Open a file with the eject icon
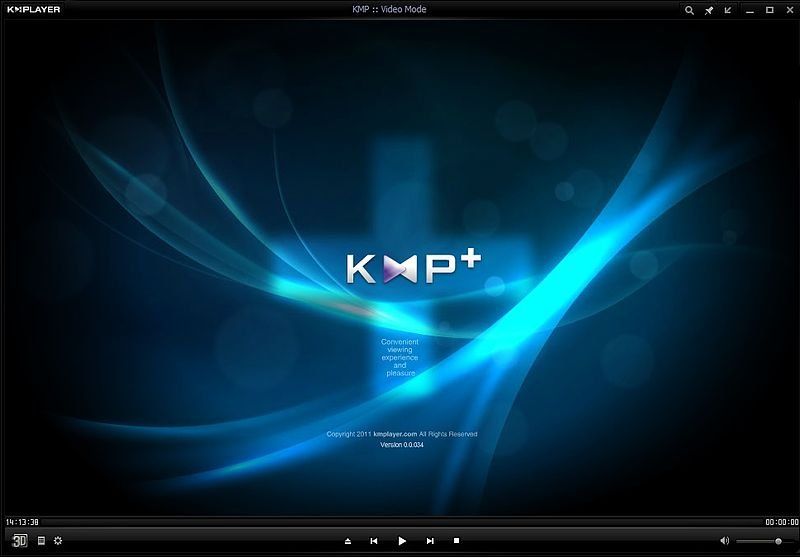Screen dimensions: 800x558 [x=348, y=541]
